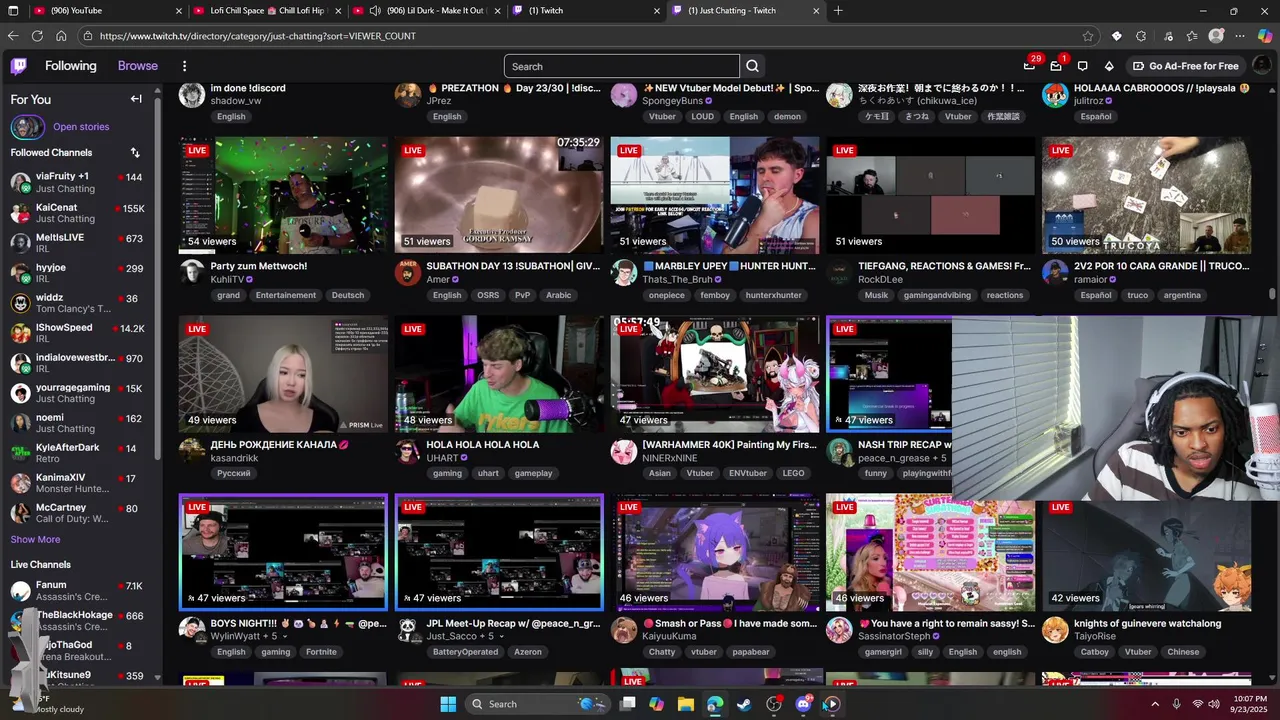Click browser back arrow
1280x720 pixels.
tap(13, 36)
